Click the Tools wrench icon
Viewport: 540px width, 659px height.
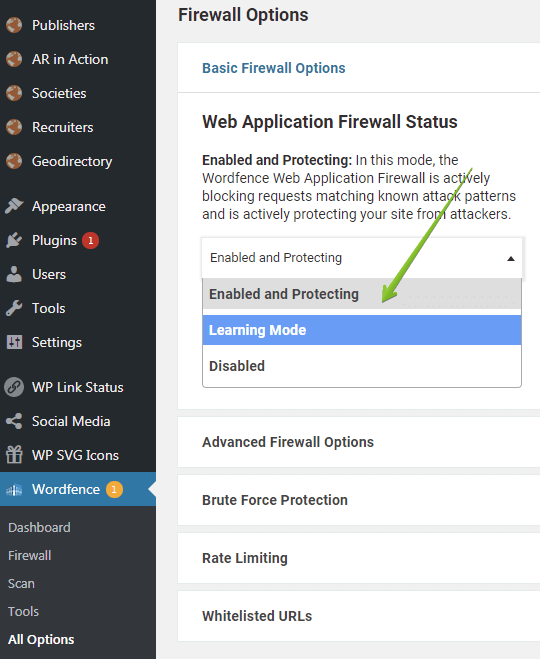coord(14,308)
